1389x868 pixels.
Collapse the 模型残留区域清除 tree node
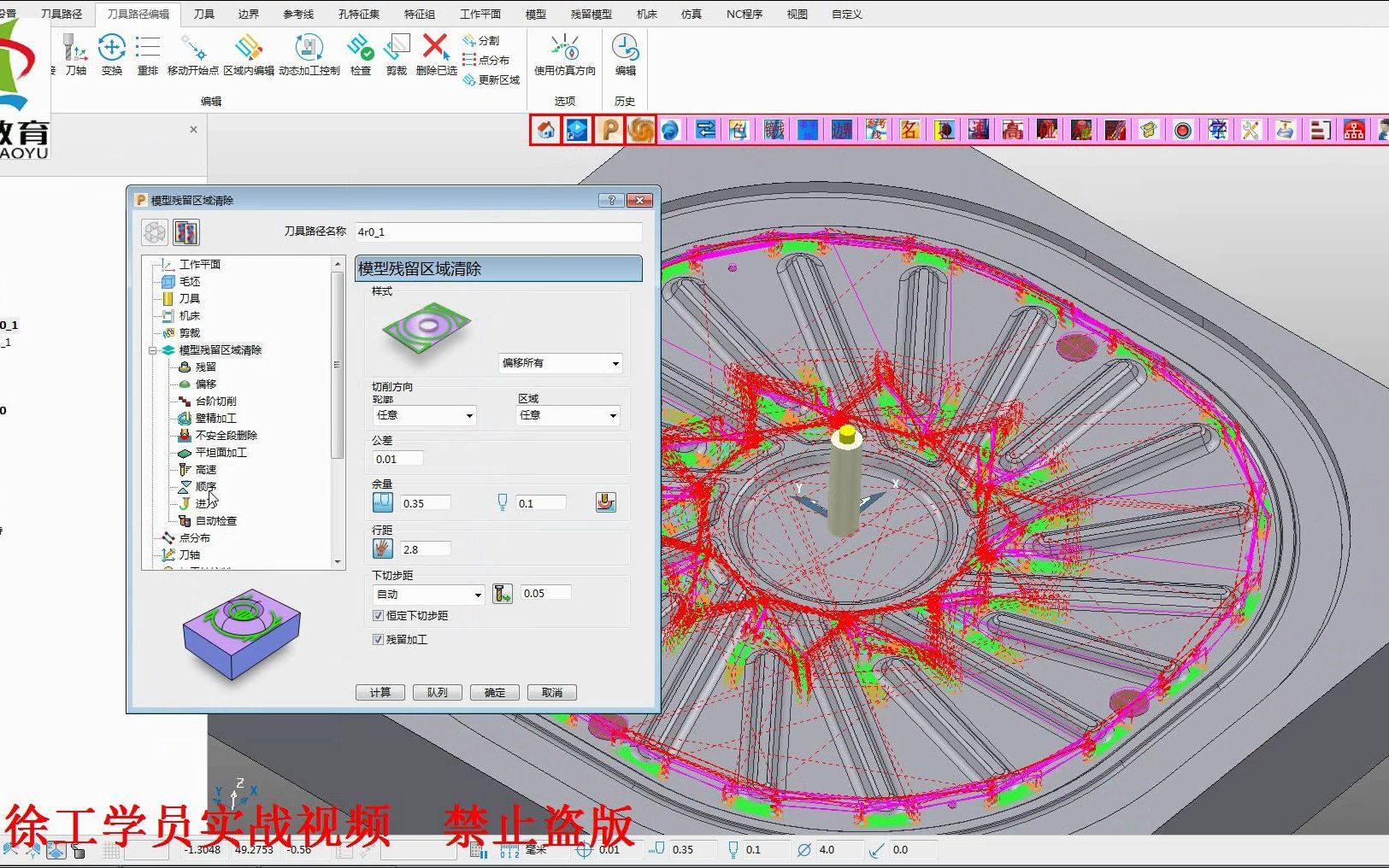[x=153, y=350]
